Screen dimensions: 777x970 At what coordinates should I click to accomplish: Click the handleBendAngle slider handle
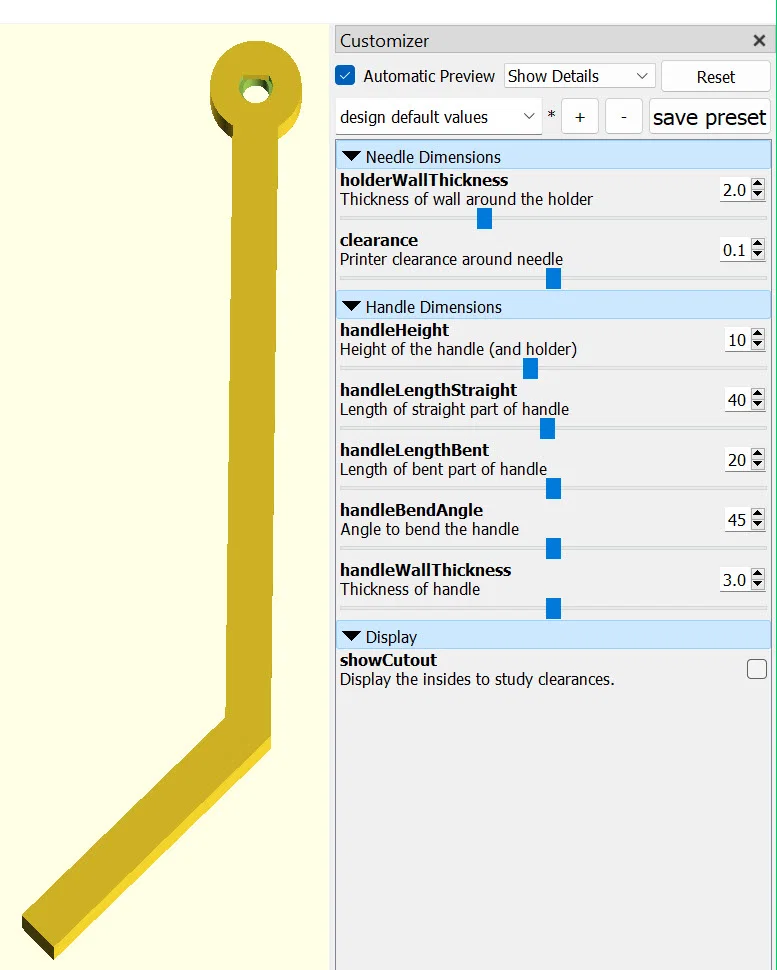pos(554,549)
